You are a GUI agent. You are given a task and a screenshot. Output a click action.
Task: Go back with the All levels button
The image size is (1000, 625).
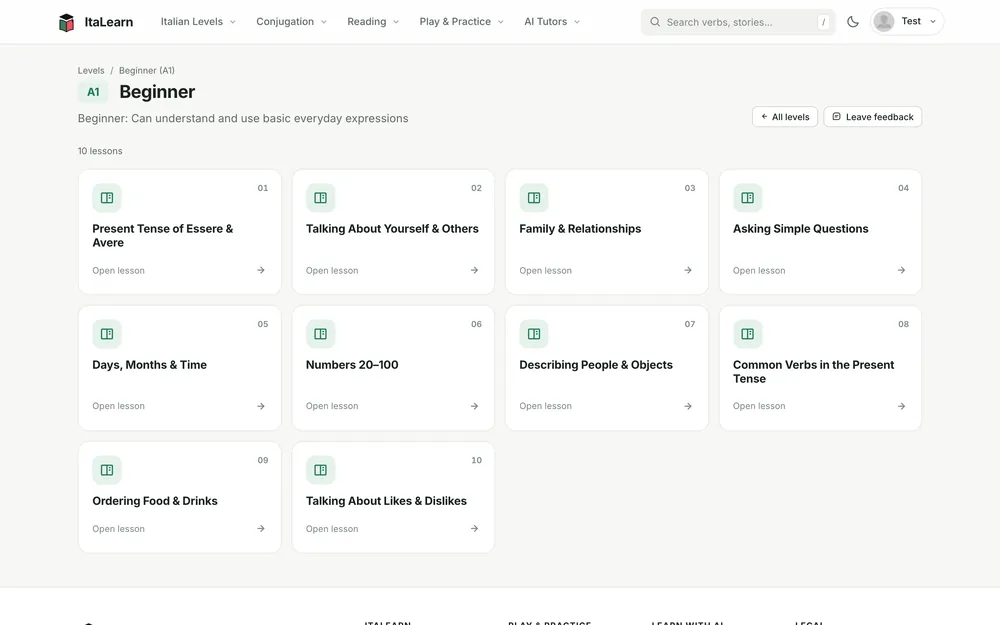click(785, 117)
